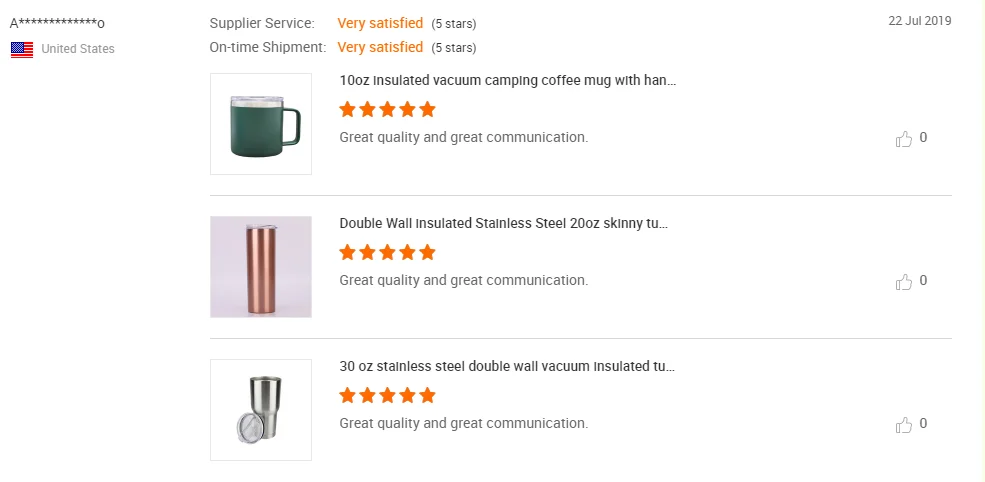Viewport: 985px width, 482px height.
Task: Select the United States country label
Action: click(78, 49)
